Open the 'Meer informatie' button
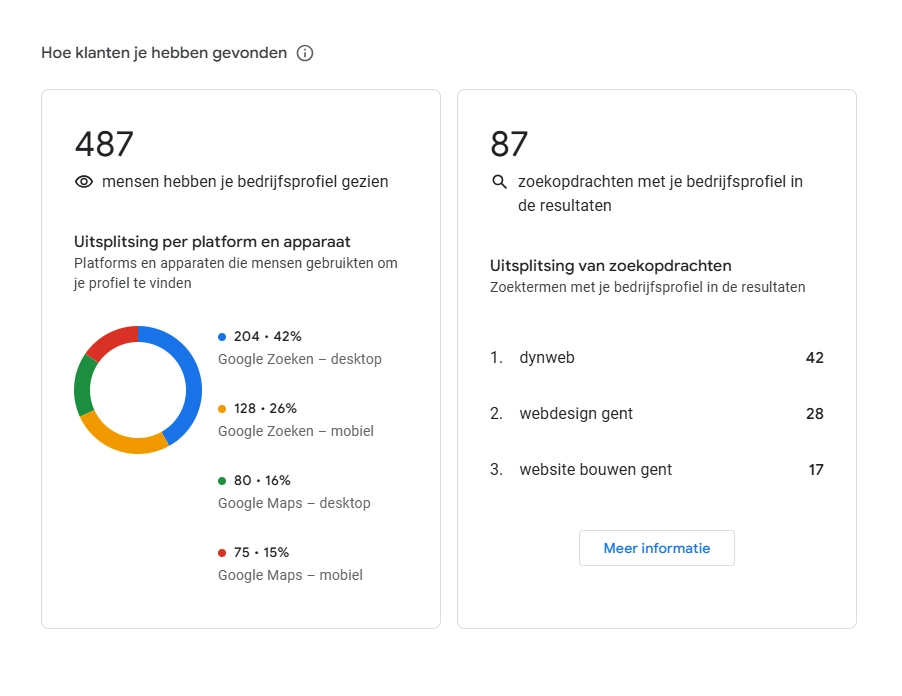Viewport: 902px width, 696px height. [x=656, y=548]
